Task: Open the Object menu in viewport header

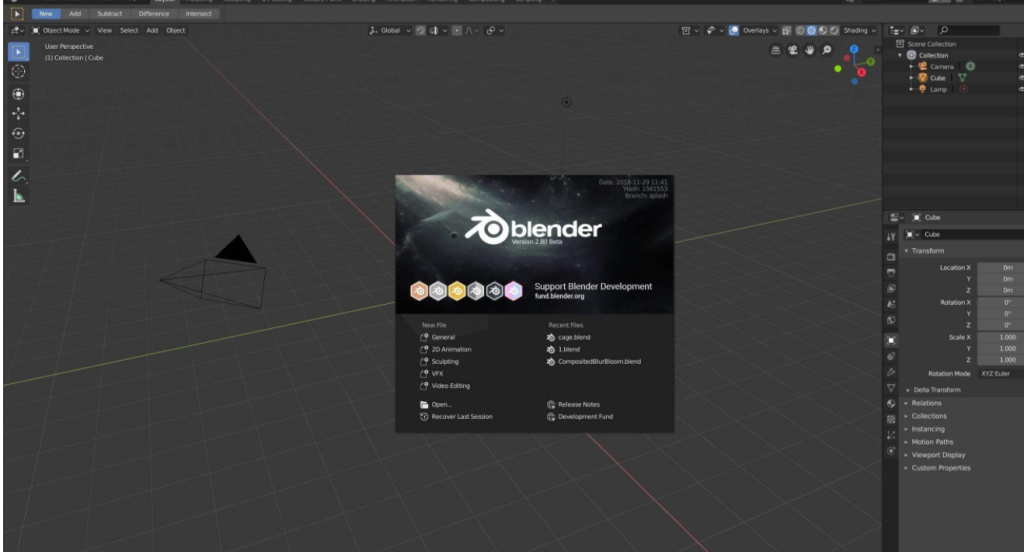Action: pyautogui.click(x=175, y=31)
